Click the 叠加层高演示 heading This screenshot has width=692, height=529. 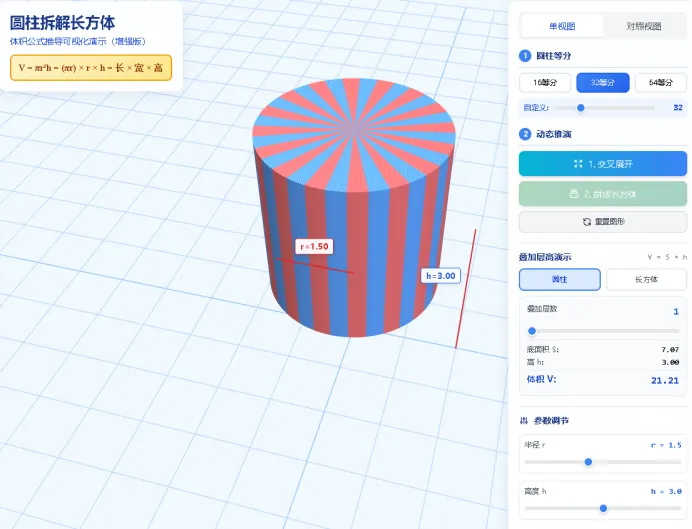(x=545, y=257)
